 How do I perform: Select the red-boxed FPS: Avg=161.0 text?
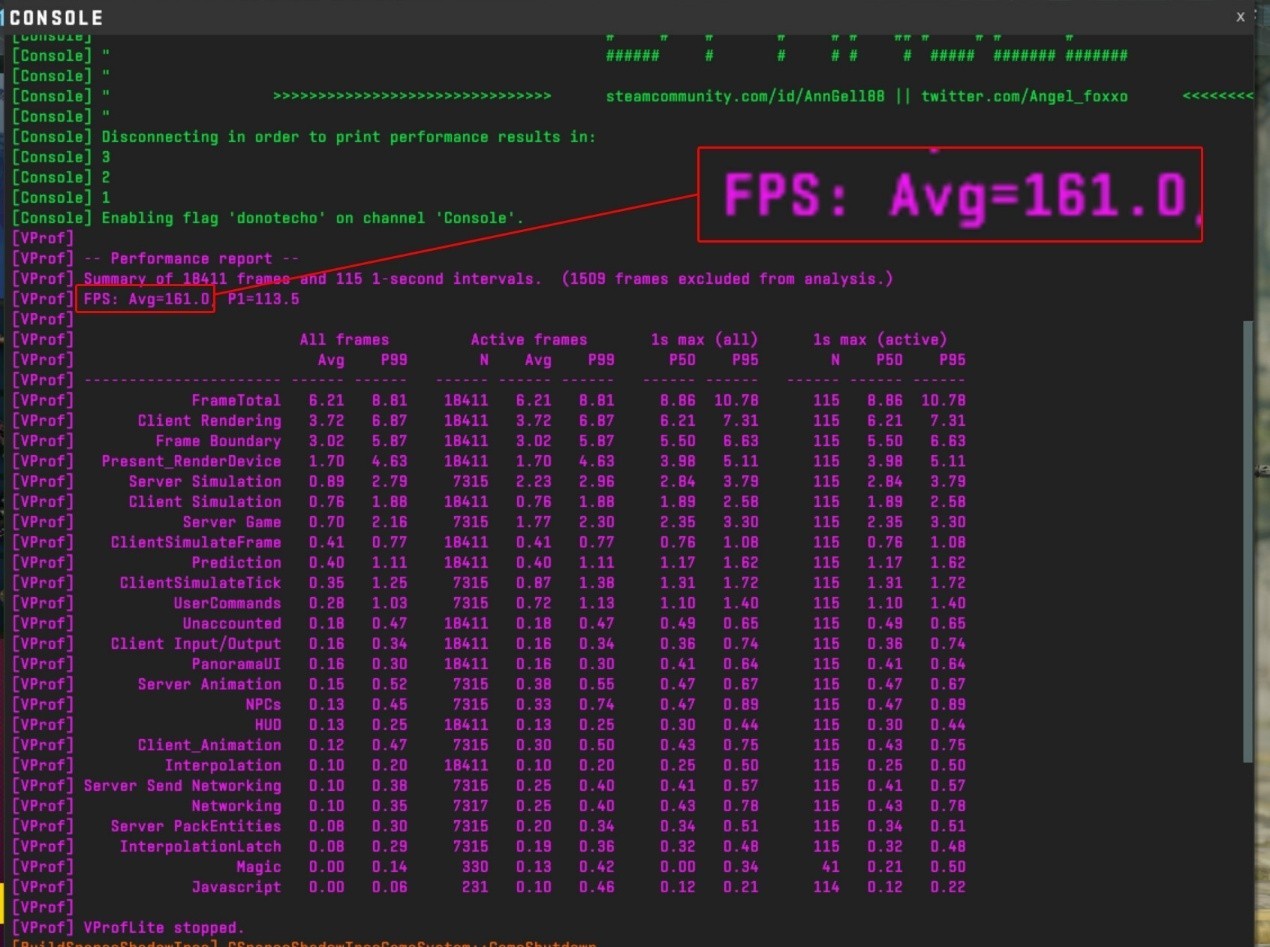146,299
